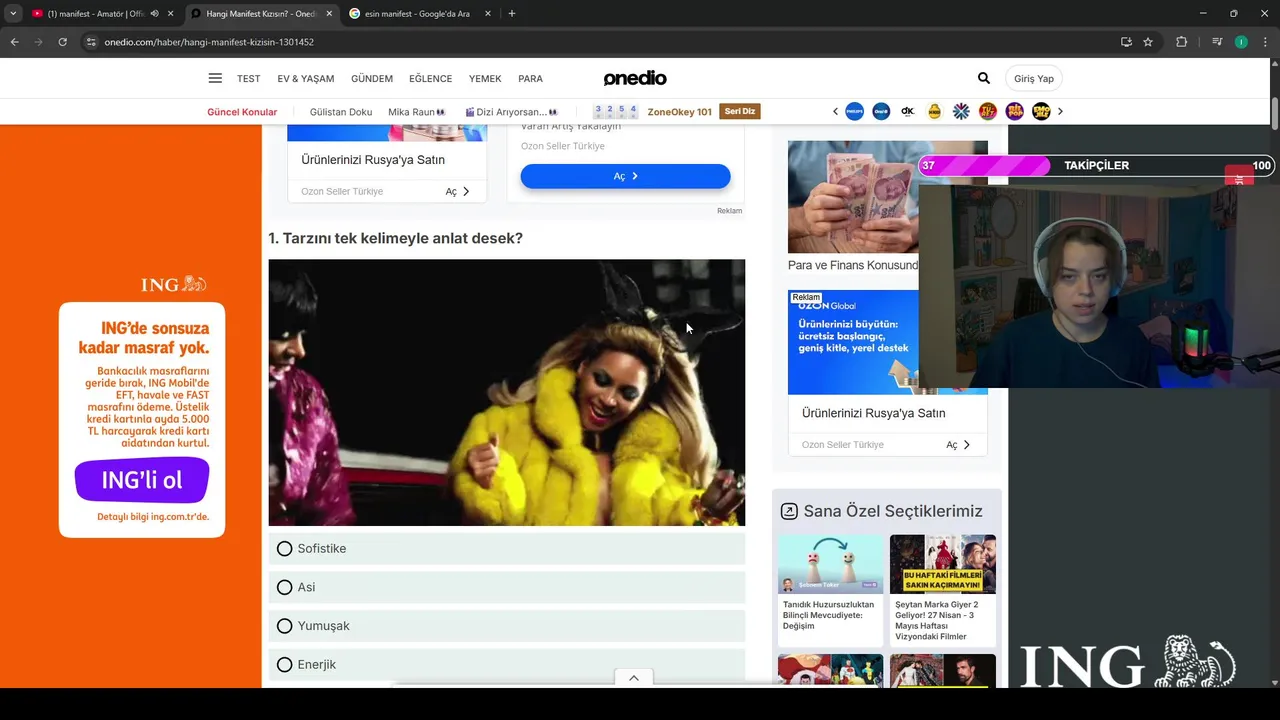Click the Seri Diz button
Viewport: 1280px width, 720px height.
pos(740,111)
